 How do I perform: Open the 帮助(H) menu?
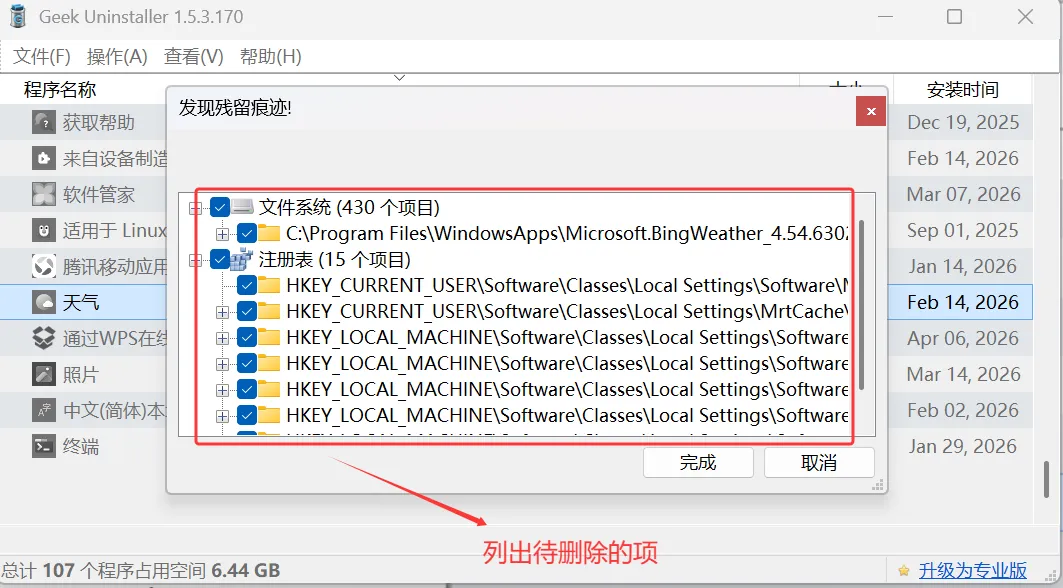tap(270, 56)
